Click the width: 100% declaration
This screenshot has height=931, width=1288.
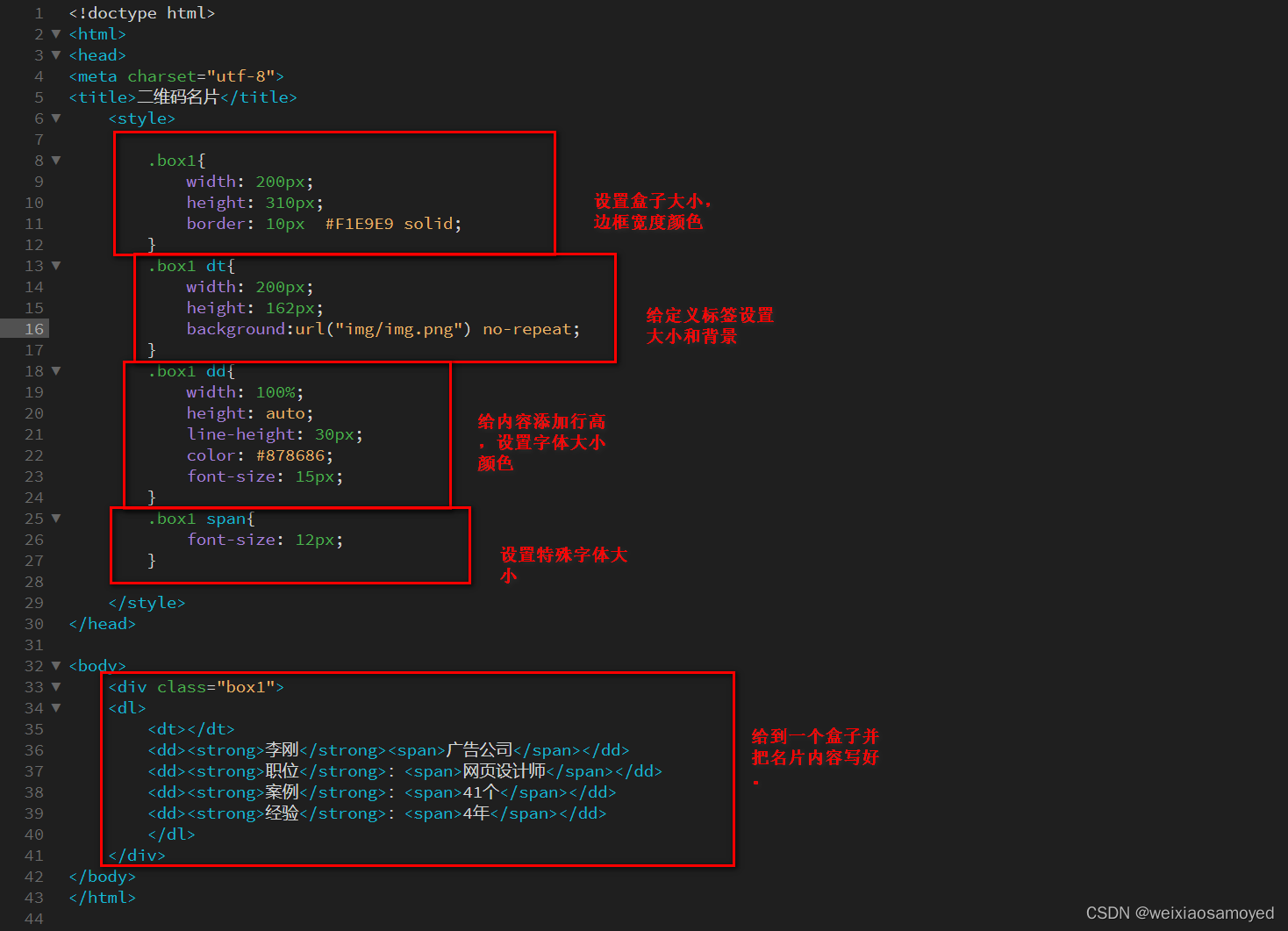coord(245,392)
